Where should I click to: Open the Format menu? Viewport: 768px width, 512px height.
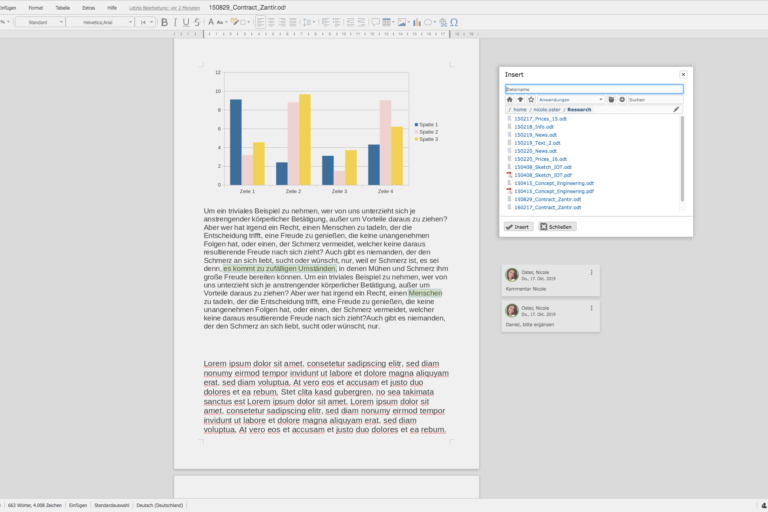(x=36, y=7)
